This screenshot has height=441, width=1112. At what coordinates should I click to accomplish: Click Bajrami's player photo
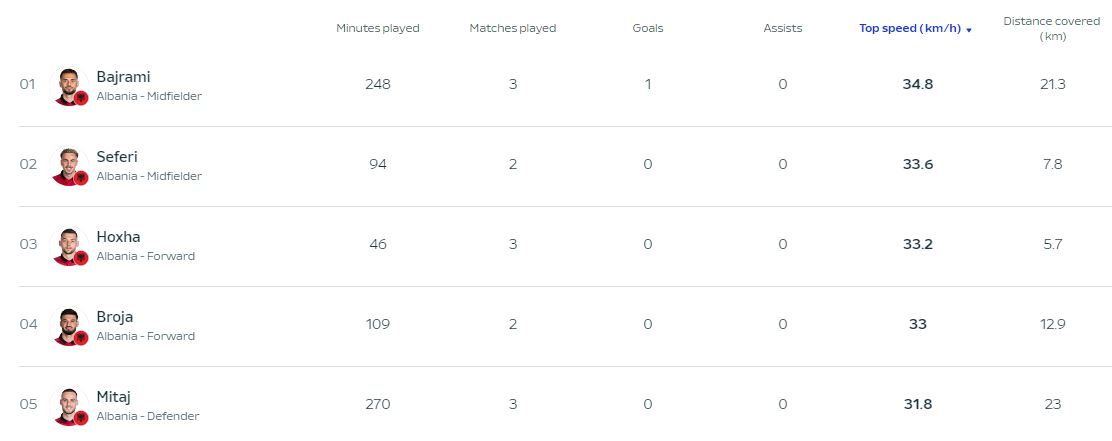click(67, 86)
